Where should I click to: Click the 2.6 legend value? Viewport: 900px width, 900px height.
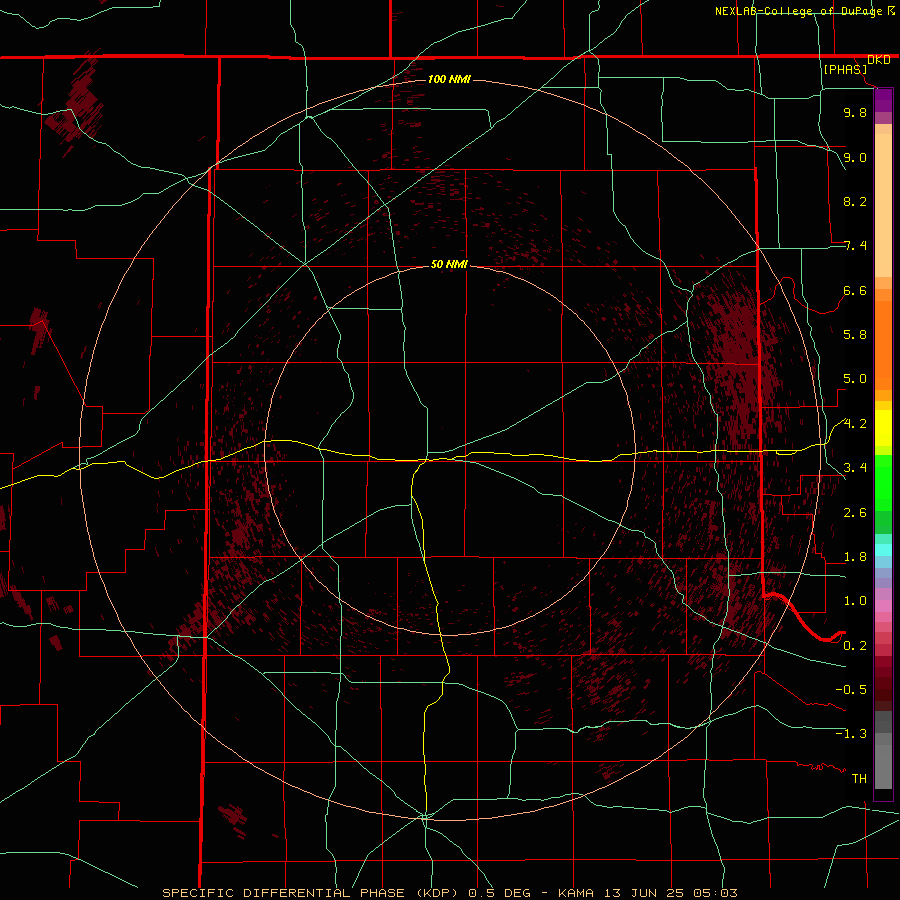(x=855, y=513)
